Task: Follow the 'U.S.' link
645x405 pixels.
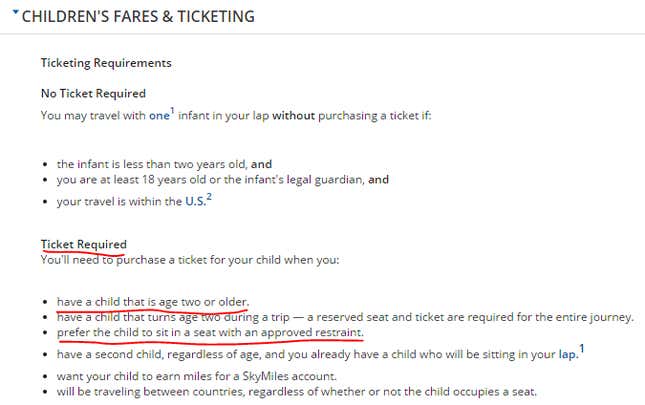Action: point(195,201)
